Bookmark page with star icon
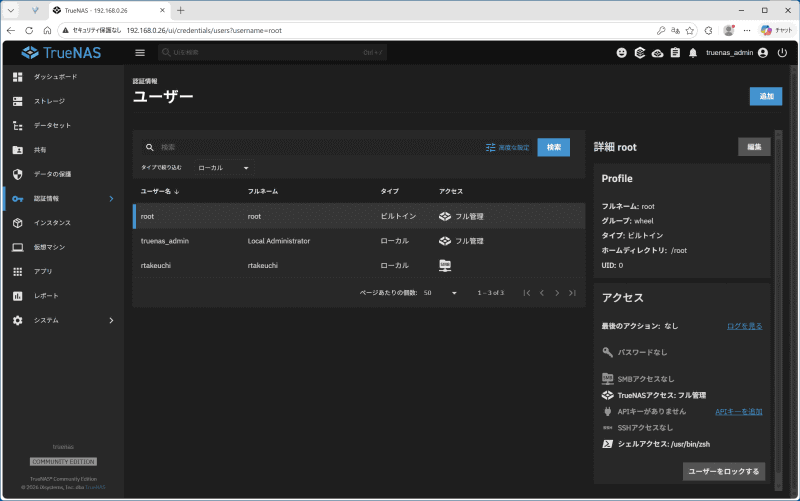 690,31
